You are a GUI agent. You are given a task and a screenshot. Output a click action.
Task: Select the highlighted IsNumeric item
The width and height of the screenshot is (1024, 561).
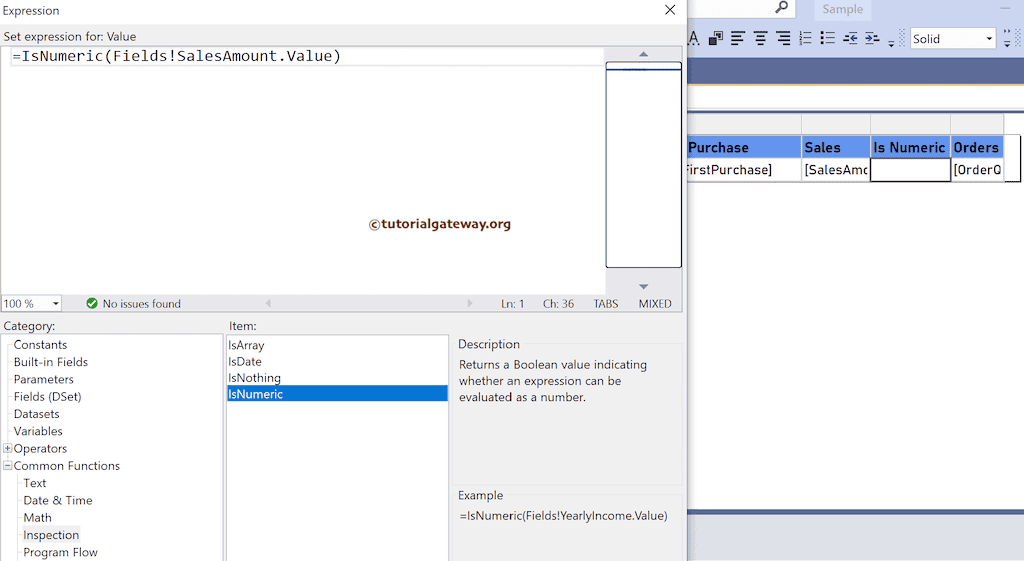click(337, 394)
